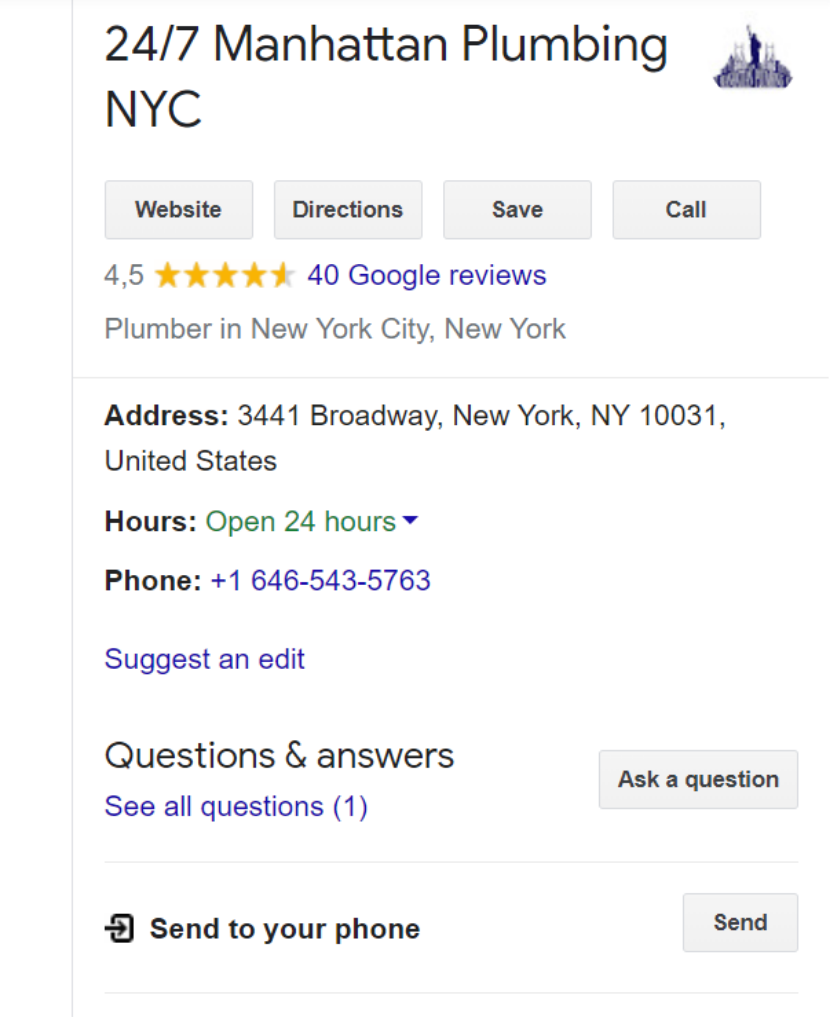This screenshot has height=1017, width=830.
Task: Click the See all questions link
Action: coord(235,806)
